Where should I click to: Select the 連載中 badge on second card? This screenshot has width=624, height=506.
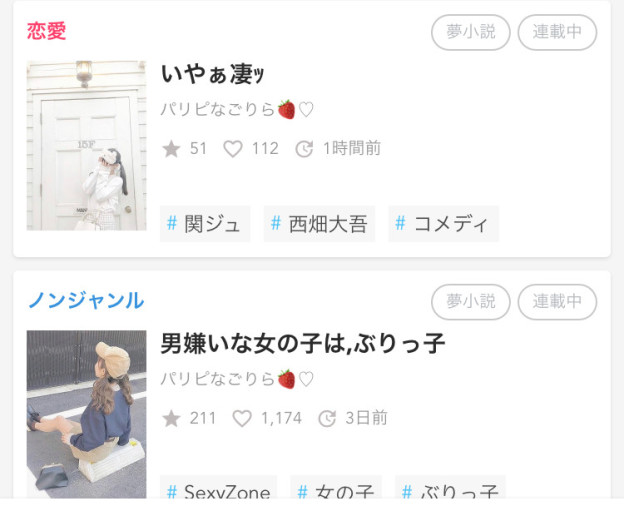[x=557, y=302]
